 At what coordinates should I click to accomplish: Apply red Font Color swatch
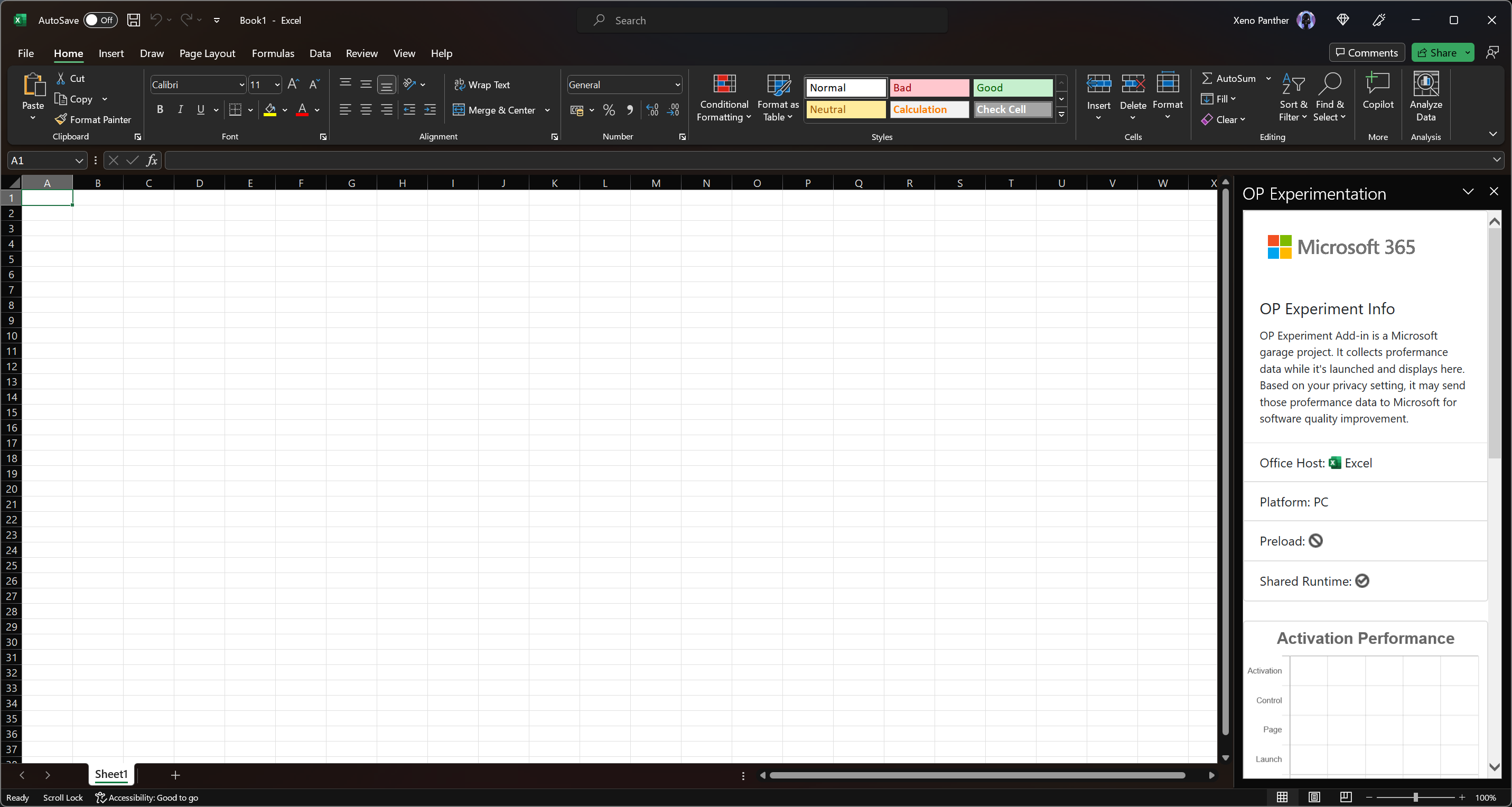(x=302, y=110)
